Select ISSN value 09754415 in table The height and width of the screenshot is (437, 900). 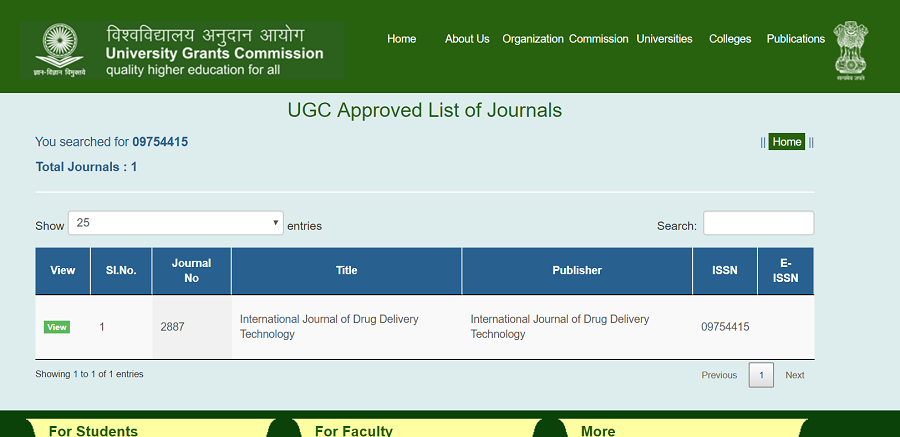coord(725,327)
